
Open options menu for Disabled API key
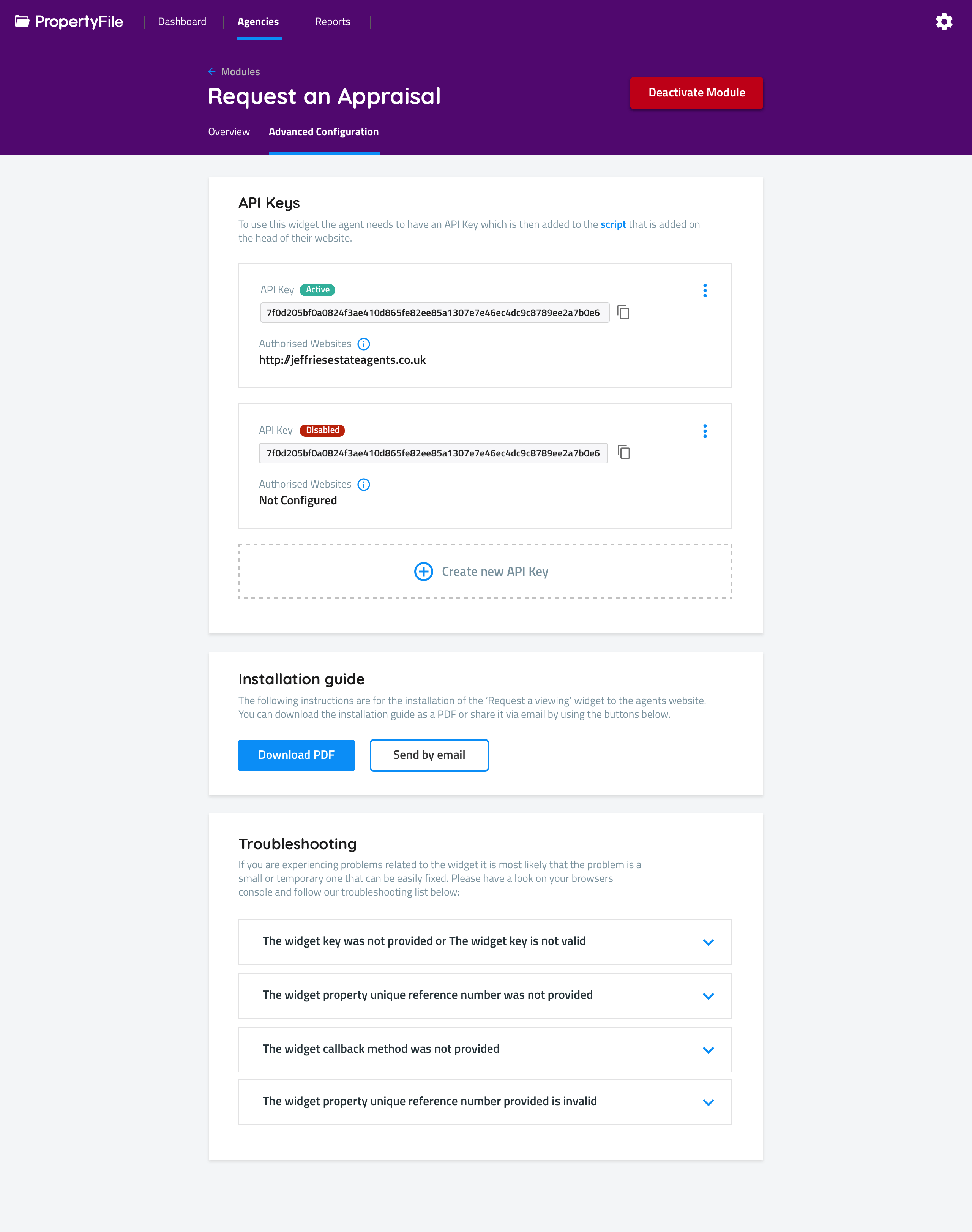(x=705, y=431)
